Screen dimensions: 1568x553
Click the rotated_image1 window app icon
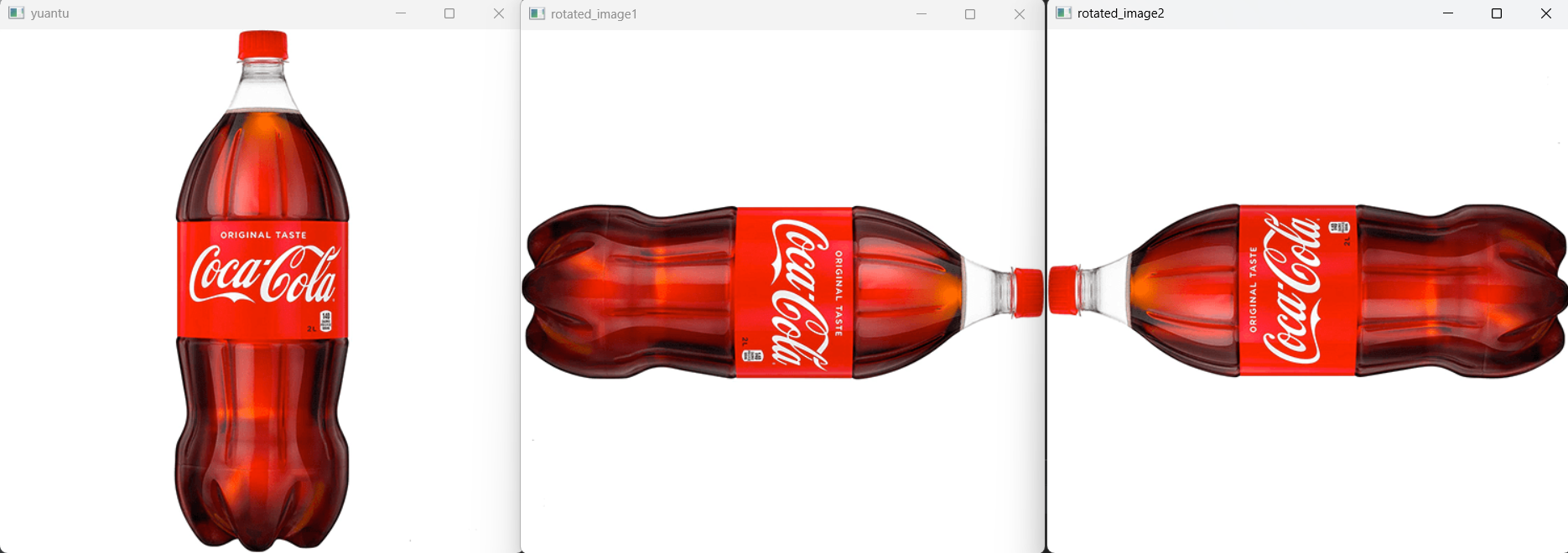pos(537,14)
